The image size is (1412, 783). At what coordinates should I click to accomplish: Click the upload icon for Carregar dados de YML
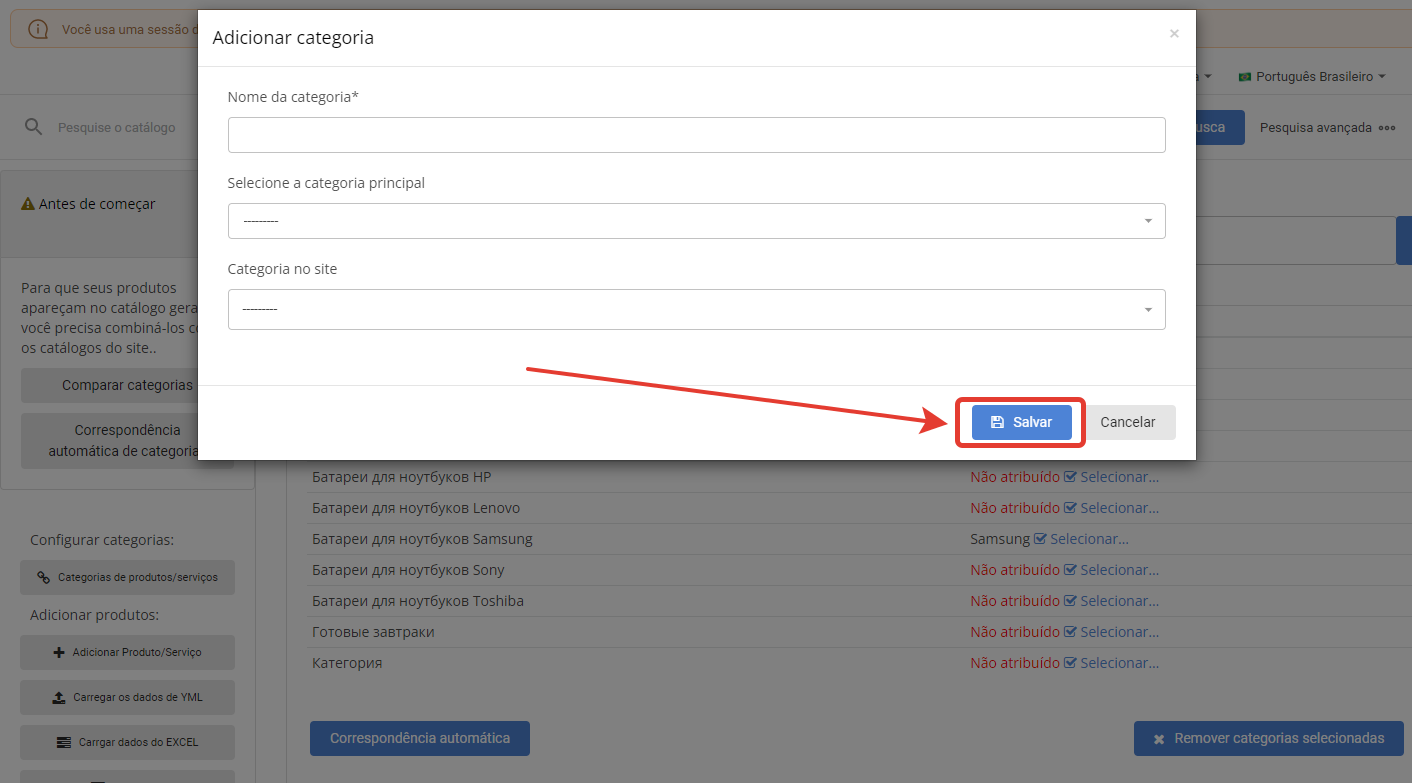click(59, 697)
